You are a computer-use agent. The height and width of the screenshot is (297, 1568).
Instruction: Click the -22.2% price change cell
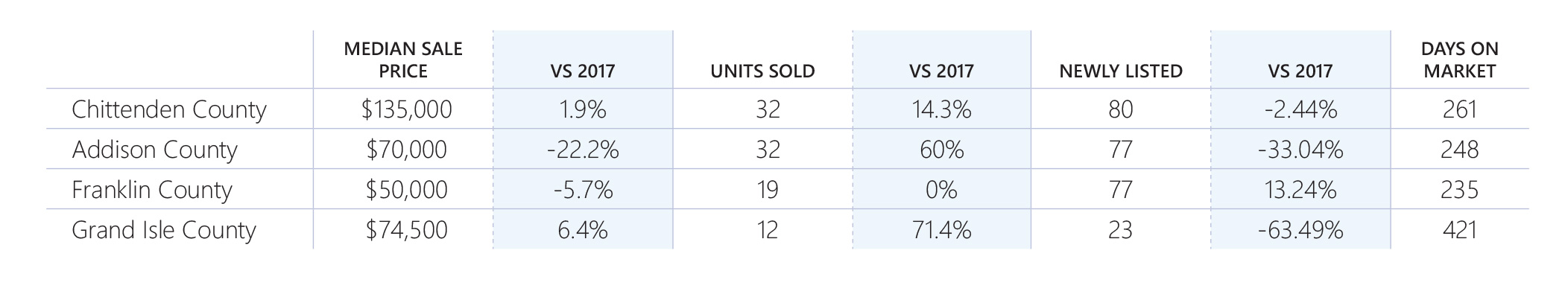[x=583, y=150]
